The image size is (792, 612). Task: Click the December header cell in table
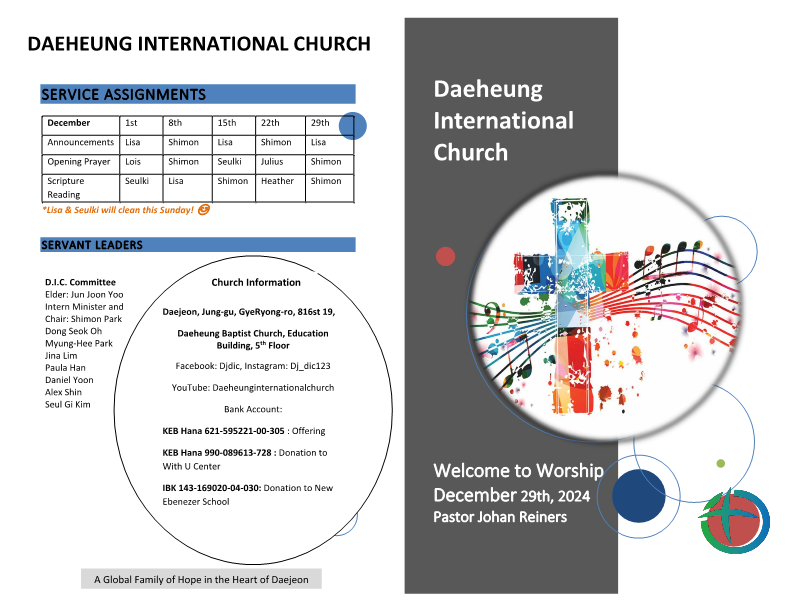coord(69,123)
